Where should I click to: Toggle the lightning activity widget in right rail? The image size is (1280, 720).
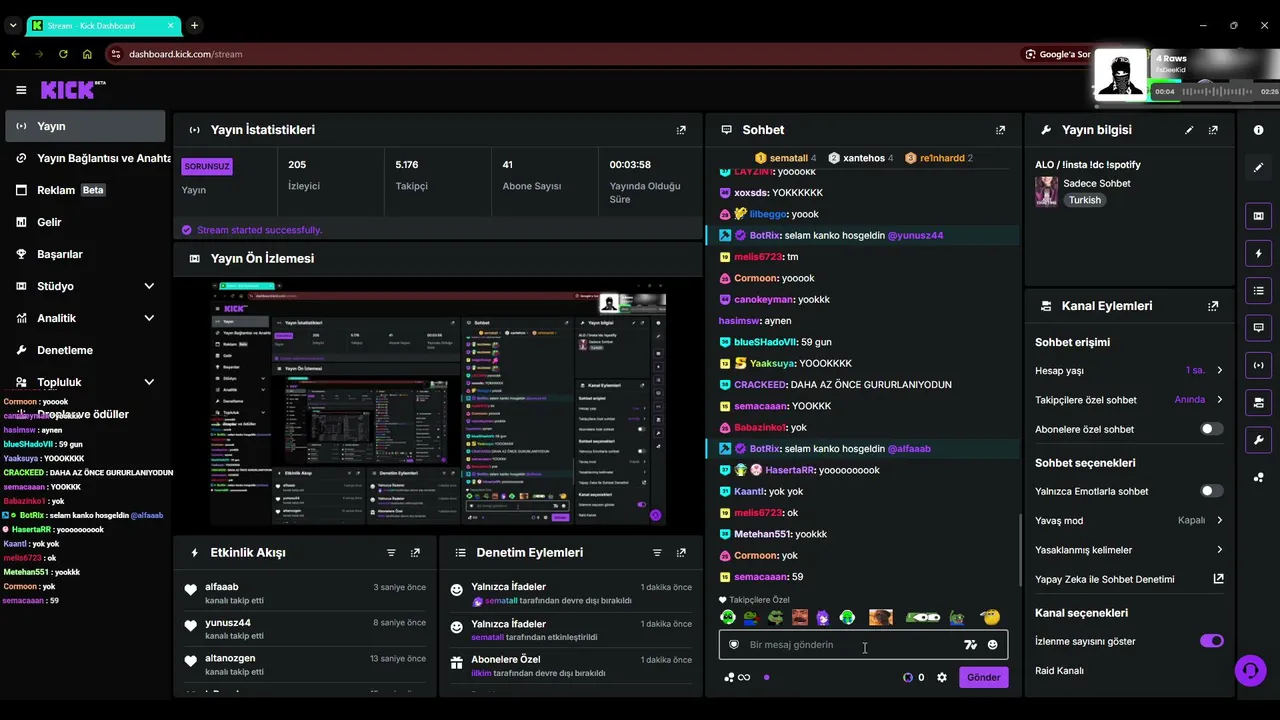[1258, 254]
